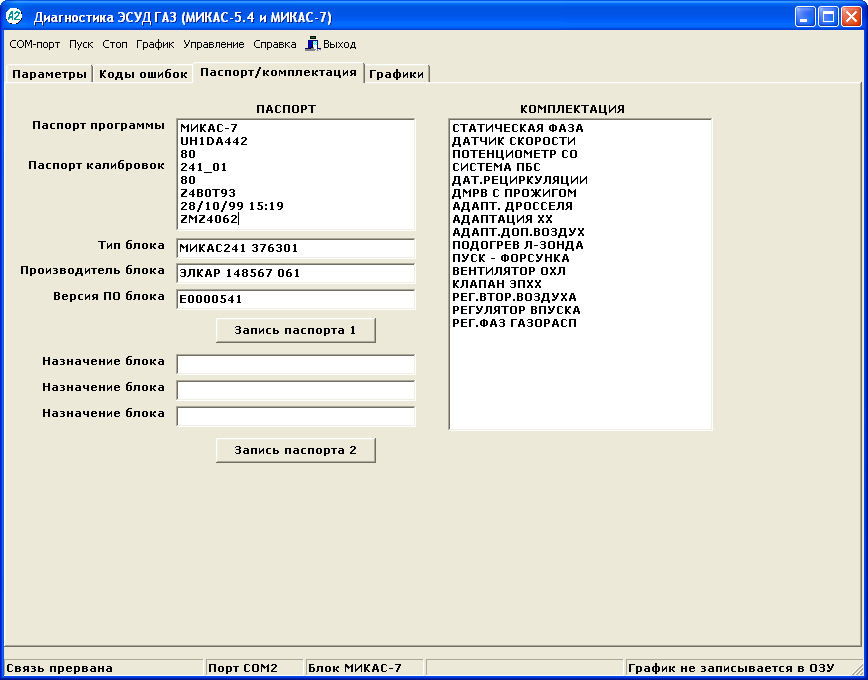Select ПОДОГРЕВ Л-ЗОНДА in the equipment list

[518, 245]
